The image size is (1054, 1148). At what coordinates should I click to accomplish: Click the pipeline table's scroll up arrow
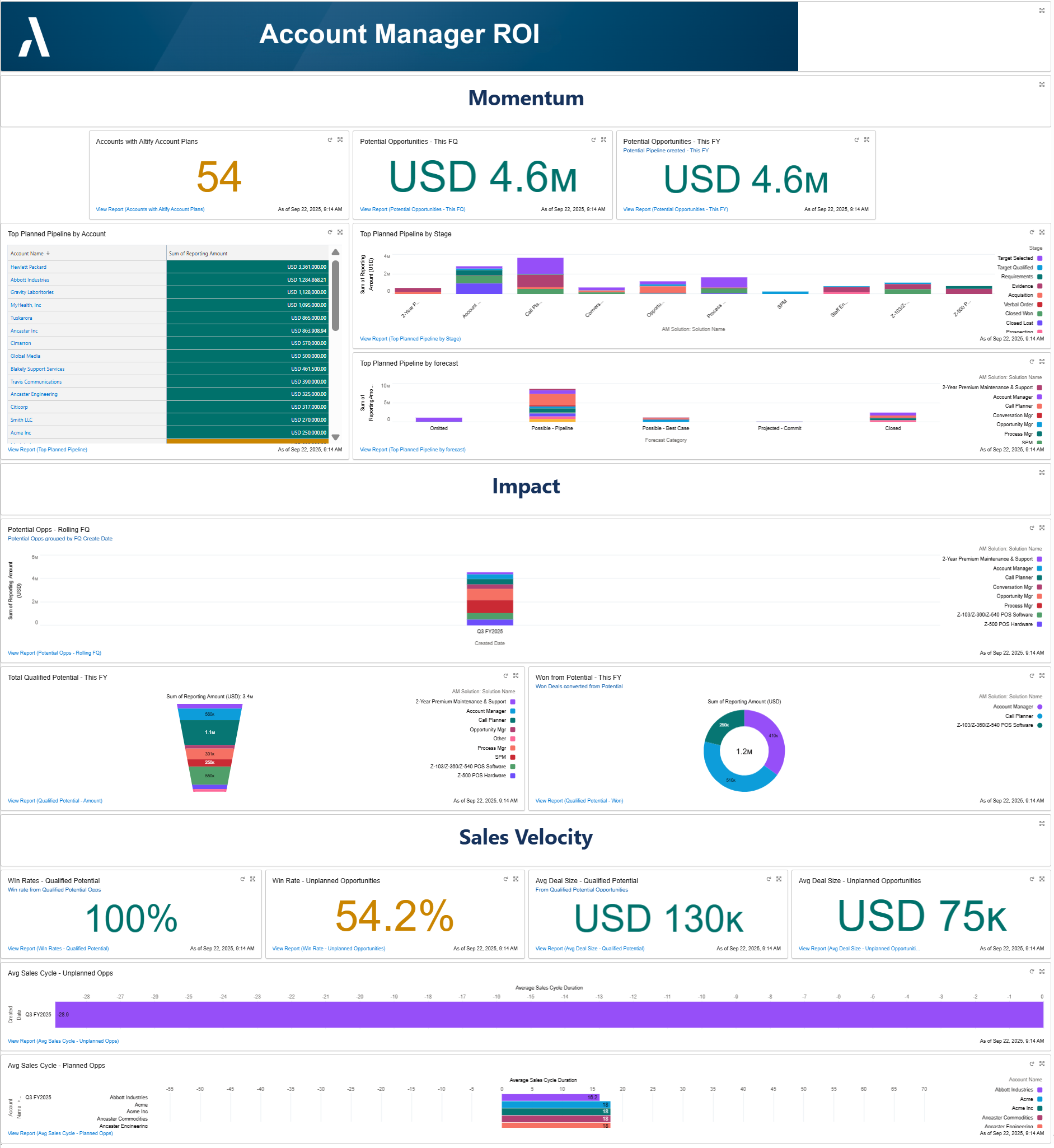[x=336, y=252]
